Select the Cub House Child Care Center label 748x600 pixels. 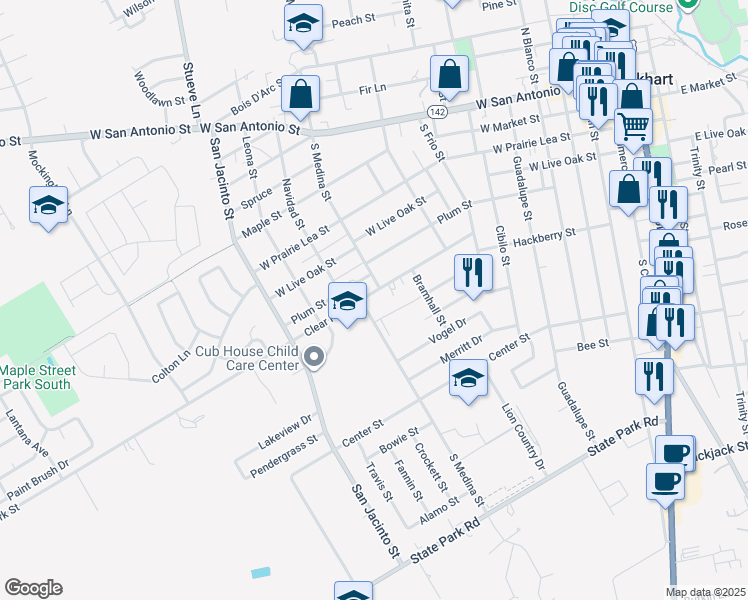[247, 358]
